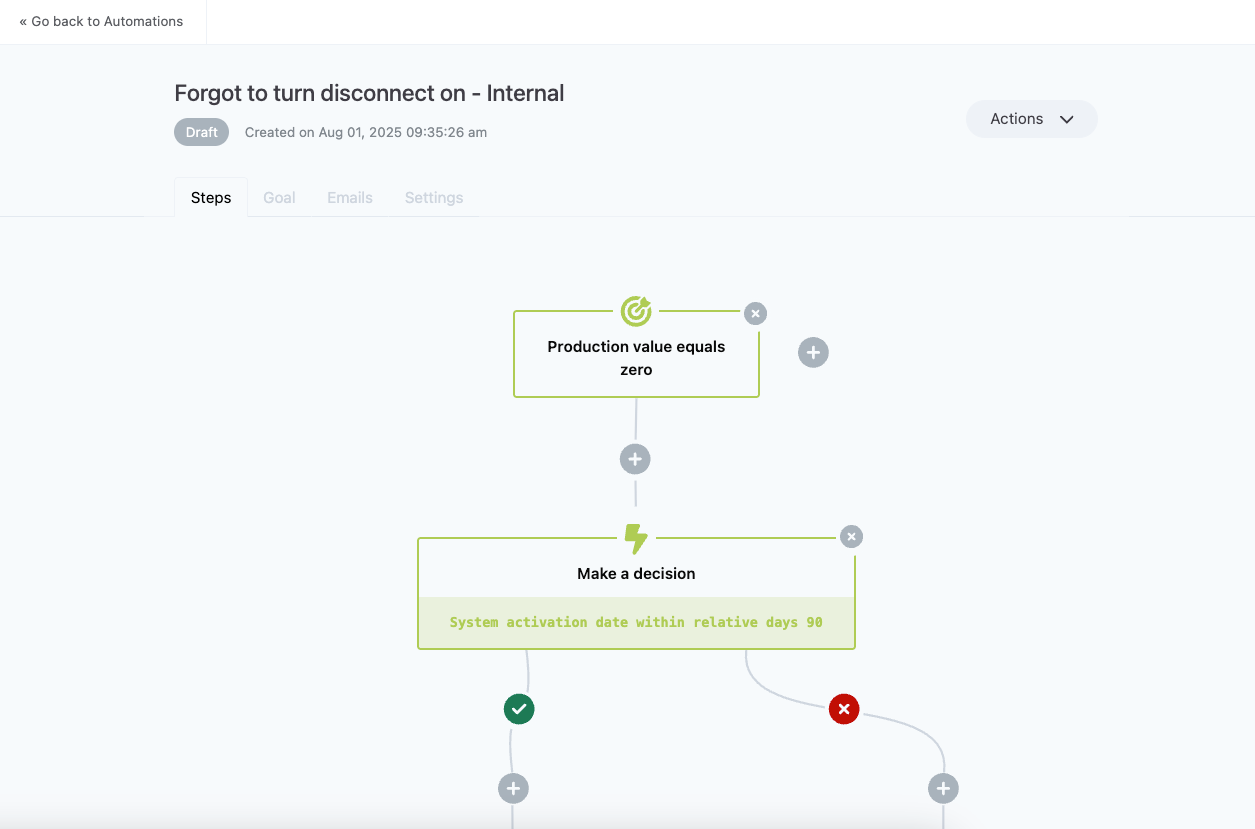Viewport: 1255px width, 829px height.
Task: Add a step below the trigger node
Action: pyautogui.click(x=635, y=459)
